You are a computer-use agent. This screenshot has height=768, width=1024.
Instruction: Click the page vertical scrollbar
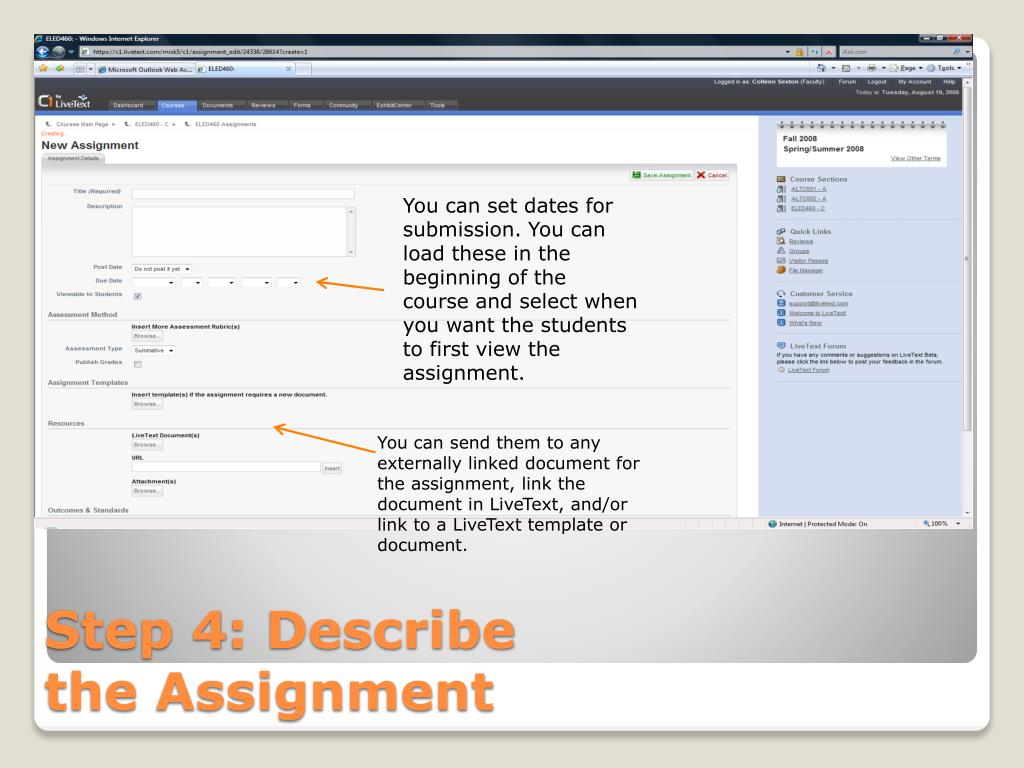pos(967,297)
